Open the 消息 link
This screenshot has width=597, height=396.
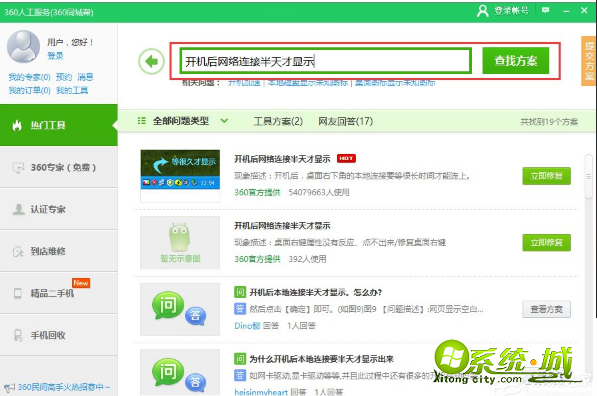coord(85,77)
